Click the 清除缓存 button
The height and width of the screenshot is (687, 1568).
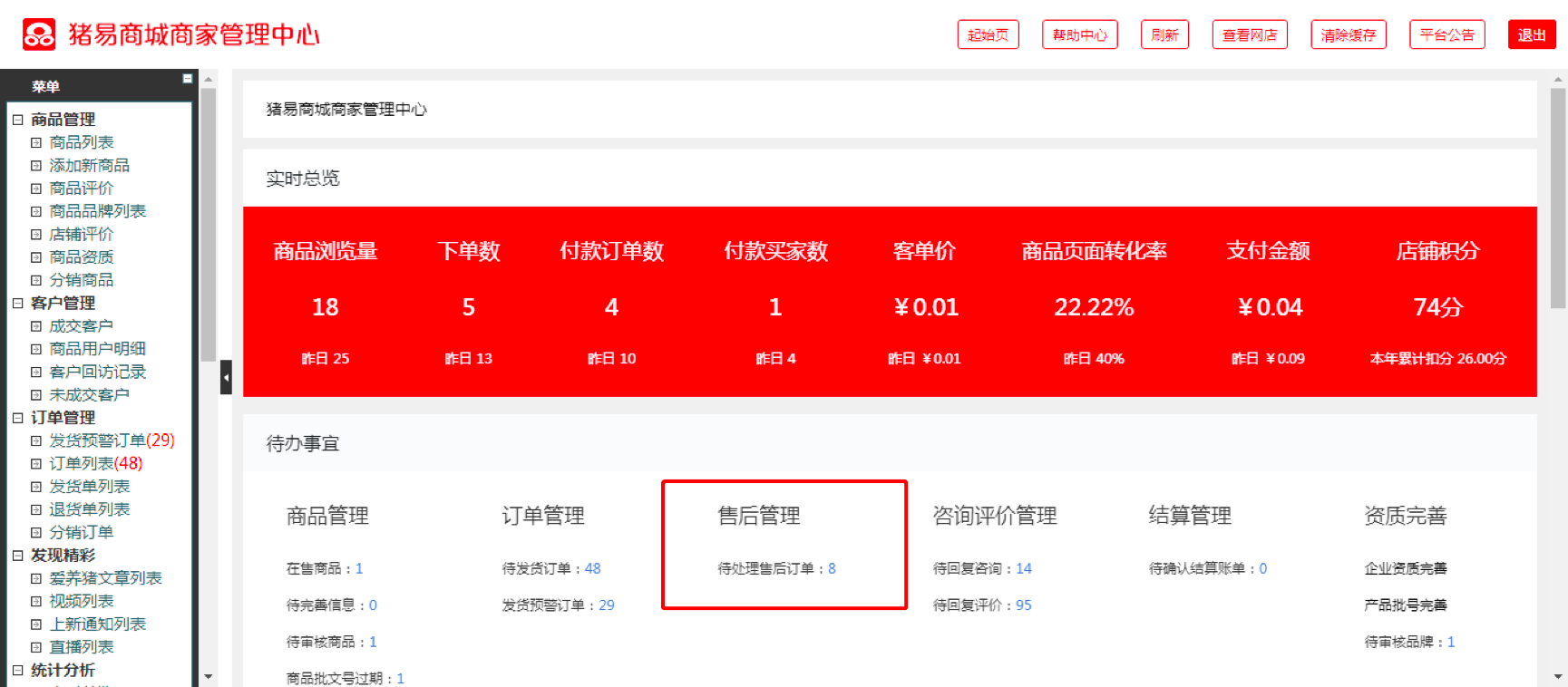coord(1349,34)
